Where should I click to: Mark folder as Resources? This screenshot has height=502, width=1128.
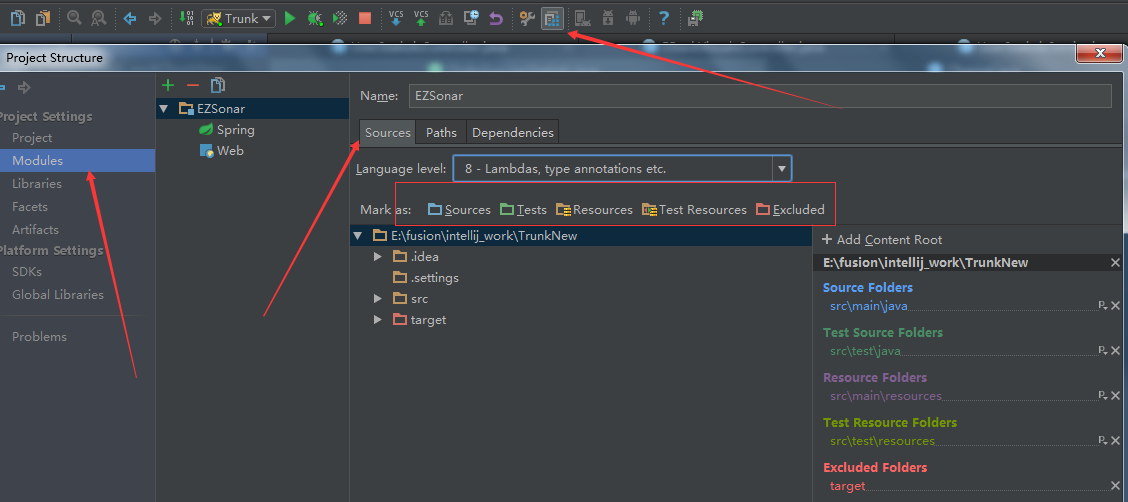tap(594, 210)
